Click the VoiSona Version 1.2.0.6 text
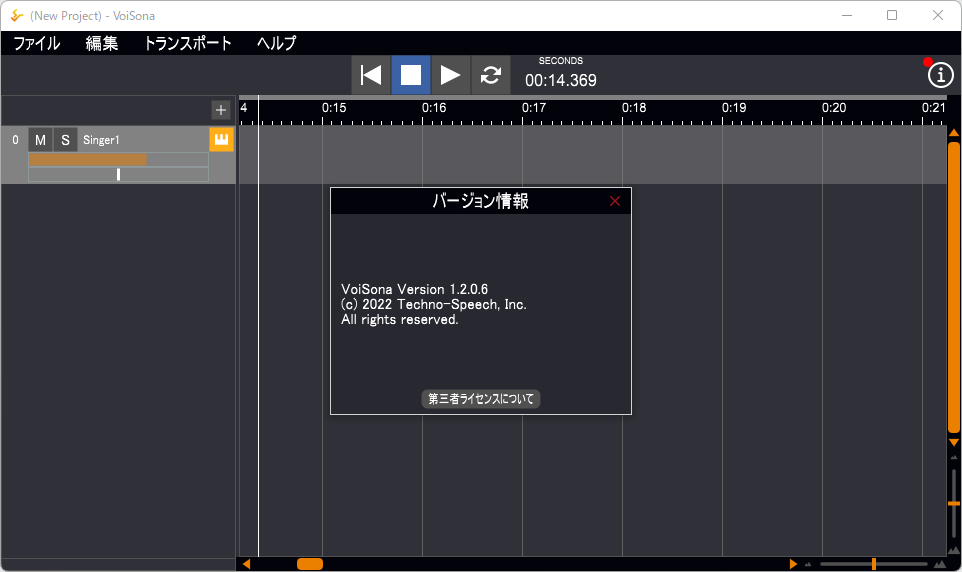 point(415,289)
